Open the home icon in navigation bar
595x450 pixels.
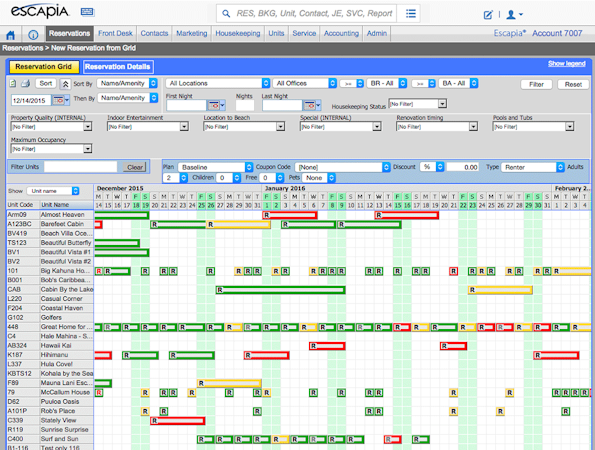coord(11,35)
